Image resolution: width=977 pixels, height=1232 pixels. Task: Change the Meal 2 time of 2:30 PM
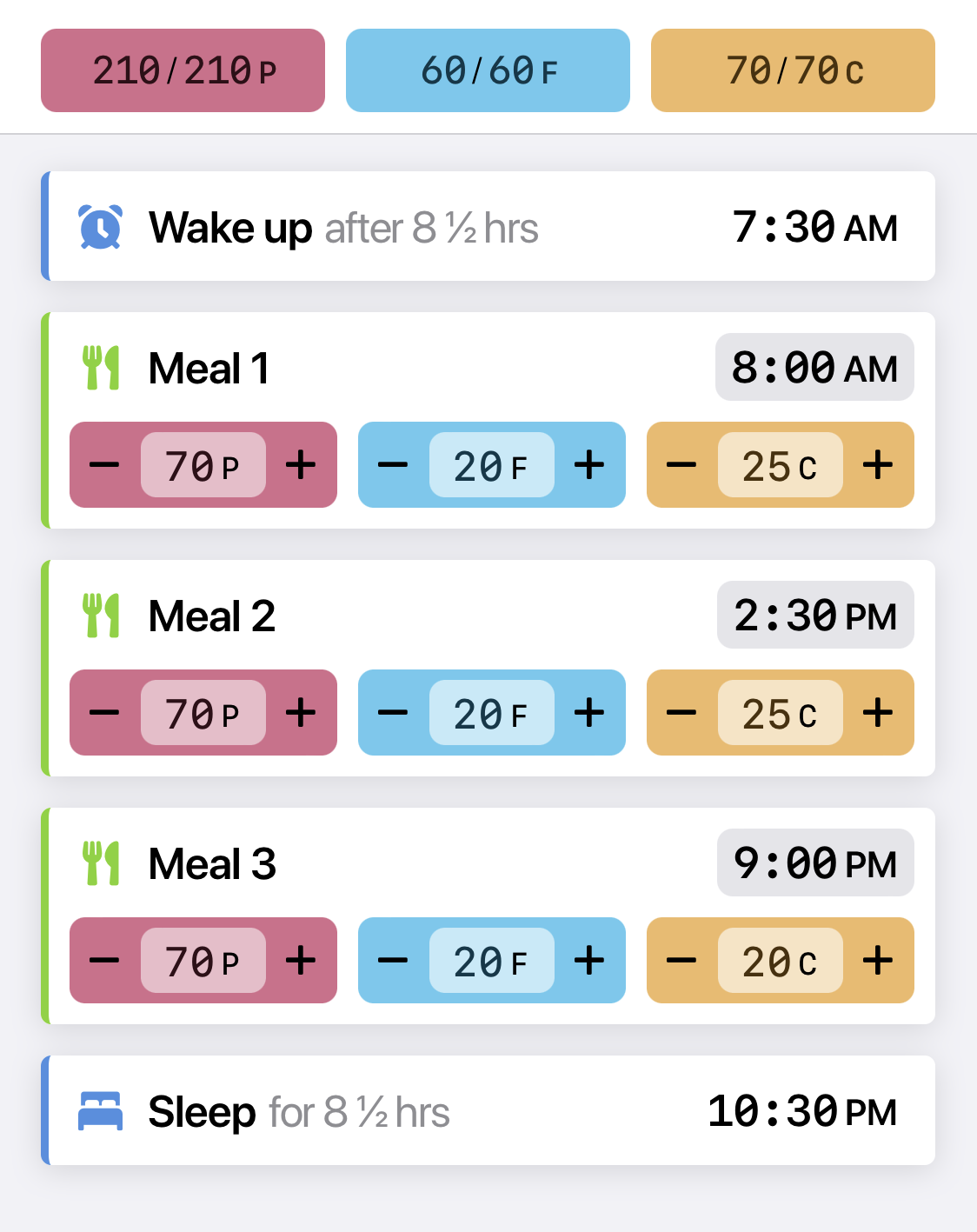pyautogui.click(x=815, y=615)
